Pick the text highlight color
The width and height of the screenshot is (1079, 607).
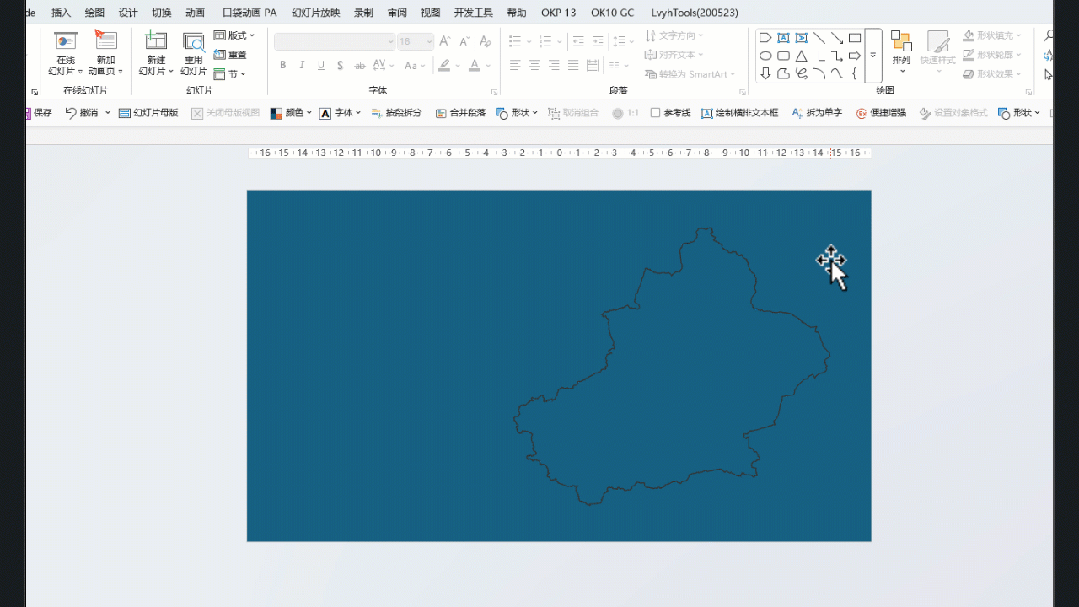tap(445, 65)
